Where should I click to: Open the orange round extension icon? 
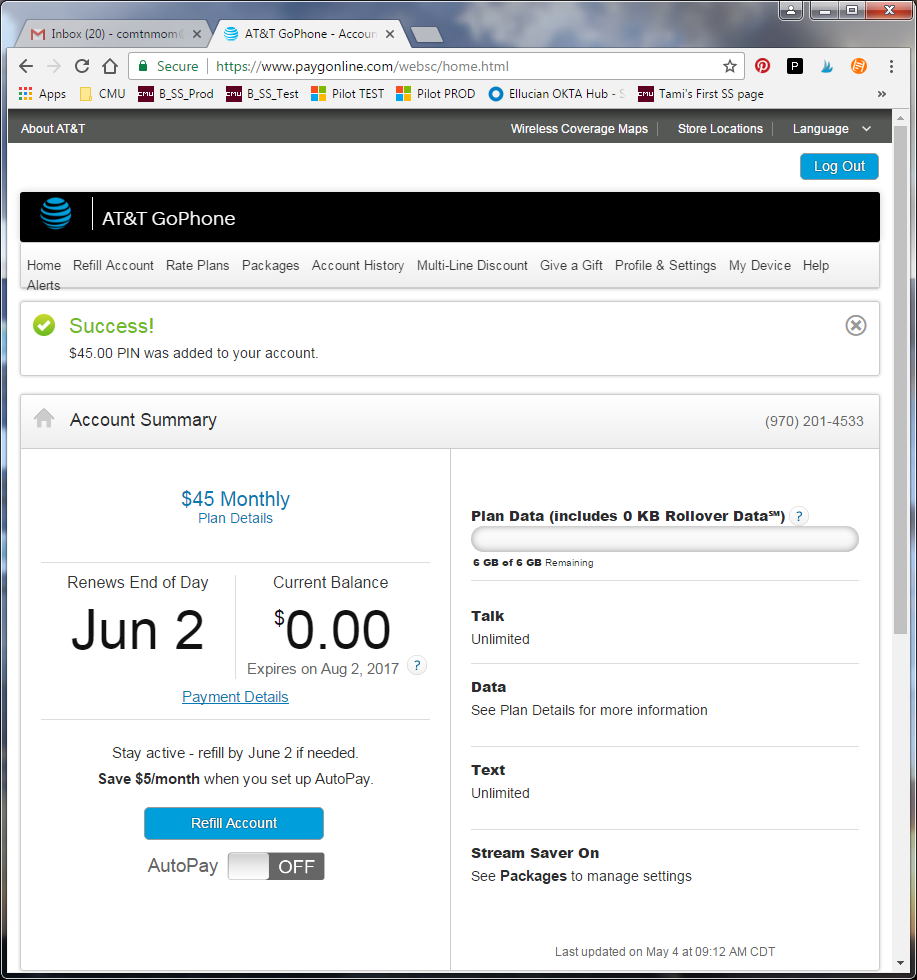[859, 66]
